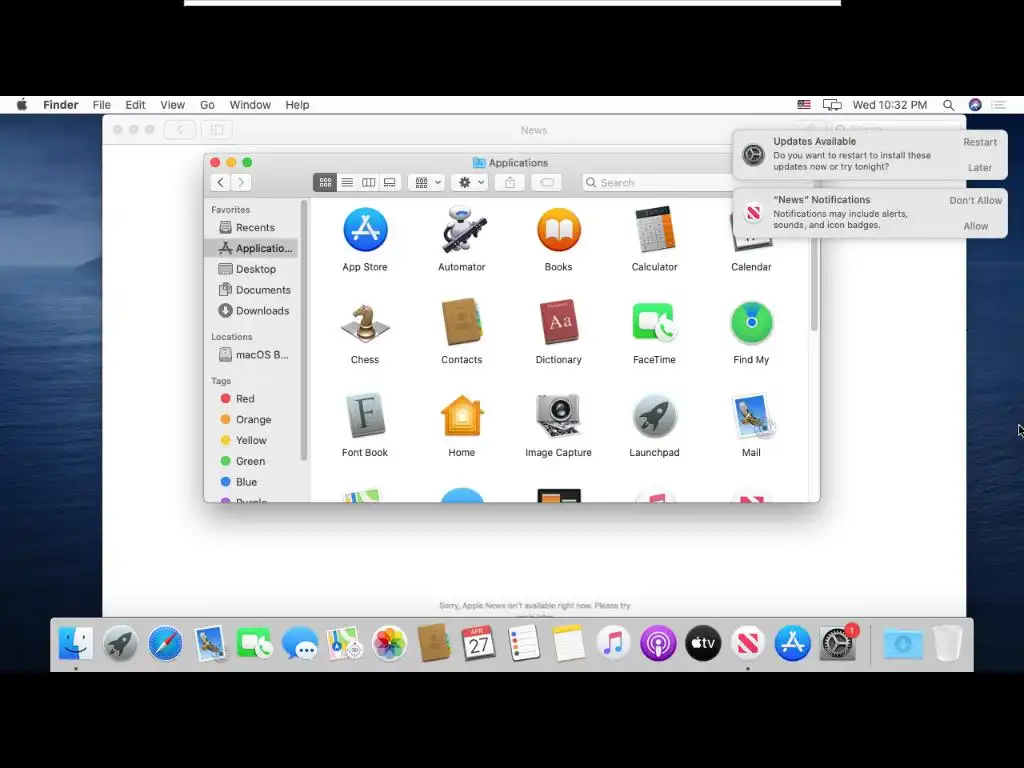Open the Contacts app icon in Finder

(462, 322)
